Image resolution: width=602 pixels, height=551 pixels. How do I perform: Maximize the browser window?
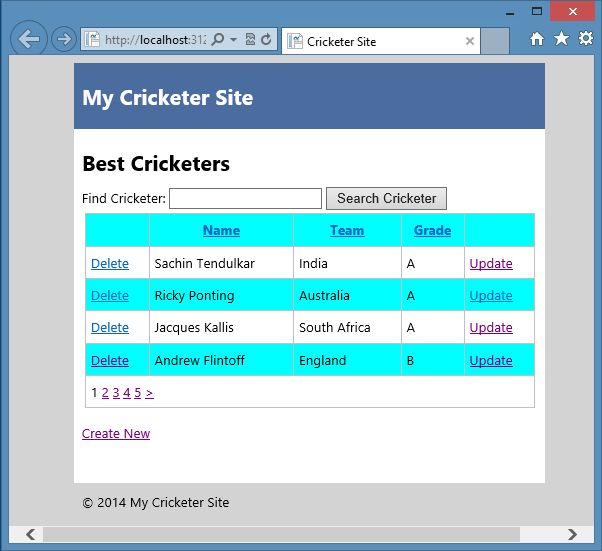(537, 12)
